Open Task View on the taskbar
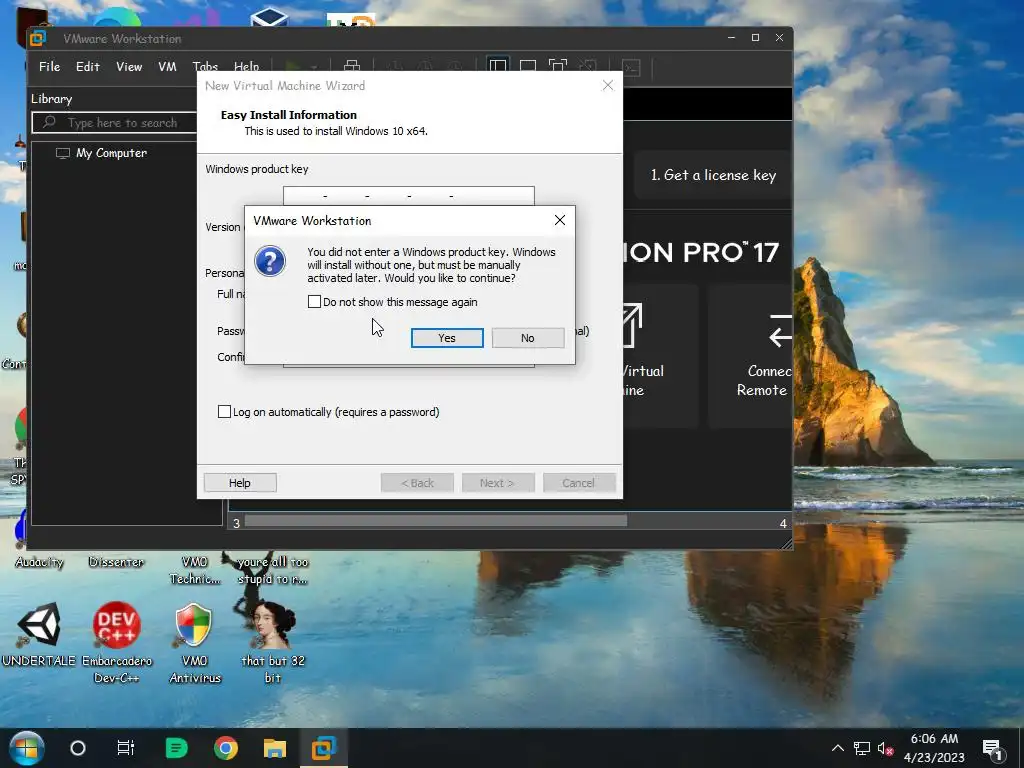 pyautogui.click(x=125, y=748)
